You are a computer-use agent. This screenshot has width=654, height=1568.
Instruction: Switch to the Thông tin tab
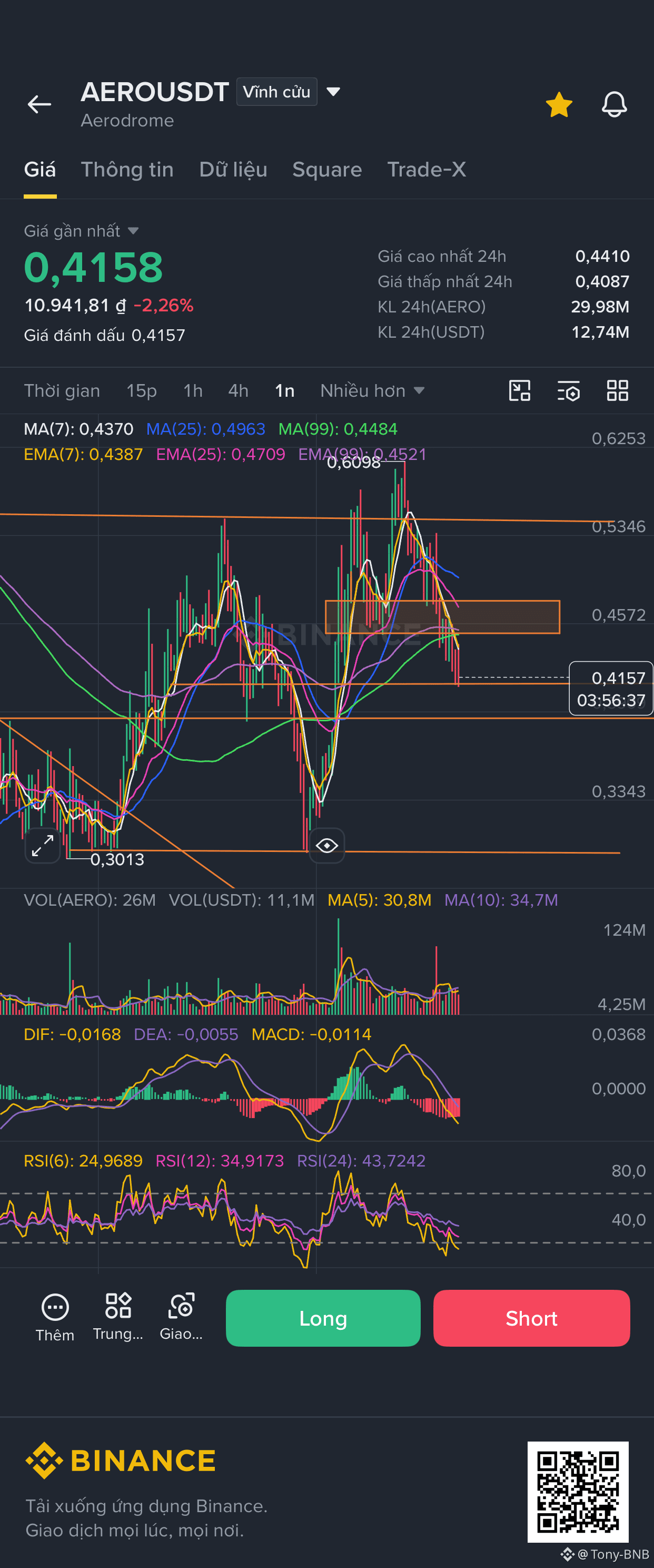pyautogui.click(x=127, y=169)
